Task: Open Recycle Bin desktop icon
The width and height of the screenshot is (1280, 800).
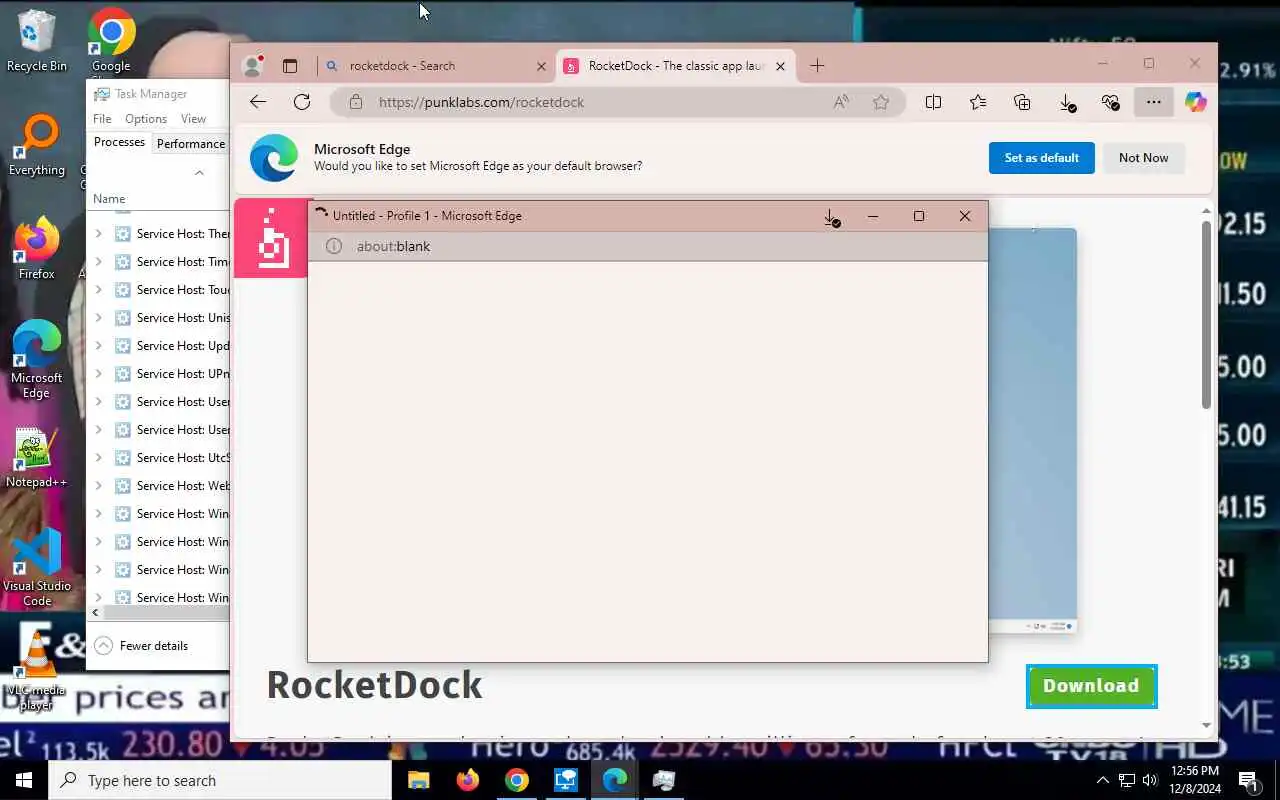Action: tap(37, 41)
